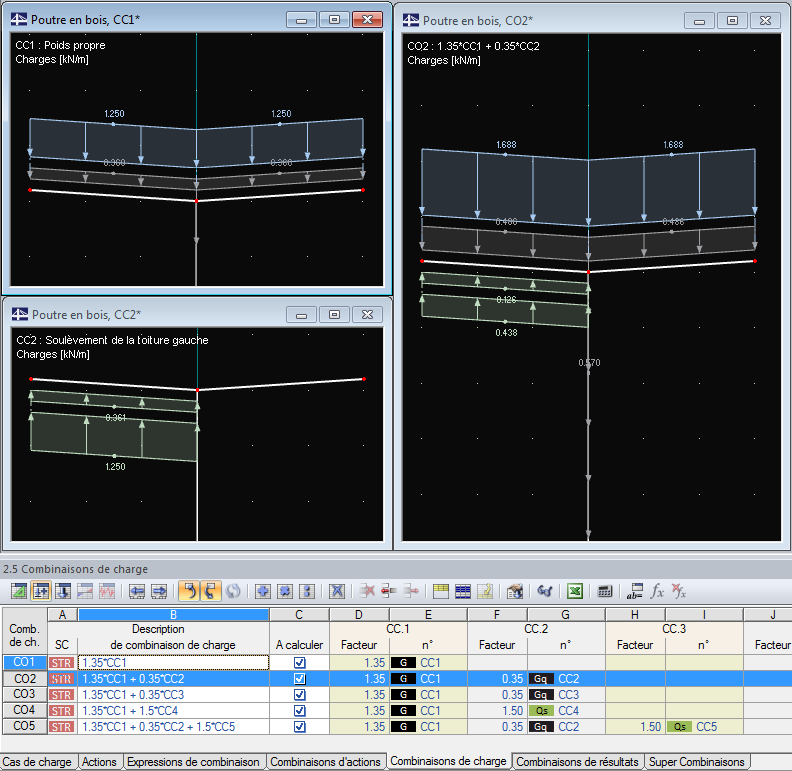The height and width of the screenshot is (771, 792).
Task: Go to previous table with left arrow icon
Action: pyautogui.click(x=137, y=591)
